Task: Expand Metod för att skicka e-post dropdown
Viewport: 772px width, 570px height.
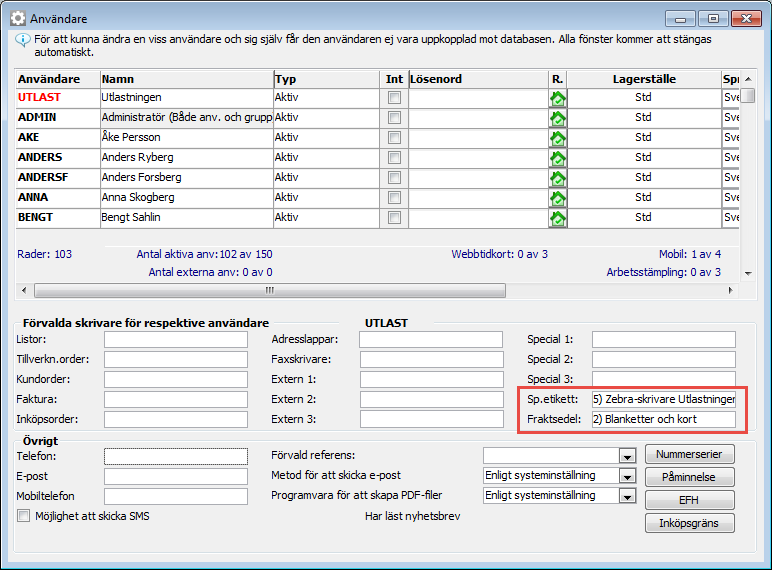Action: (x=627, y=476)
